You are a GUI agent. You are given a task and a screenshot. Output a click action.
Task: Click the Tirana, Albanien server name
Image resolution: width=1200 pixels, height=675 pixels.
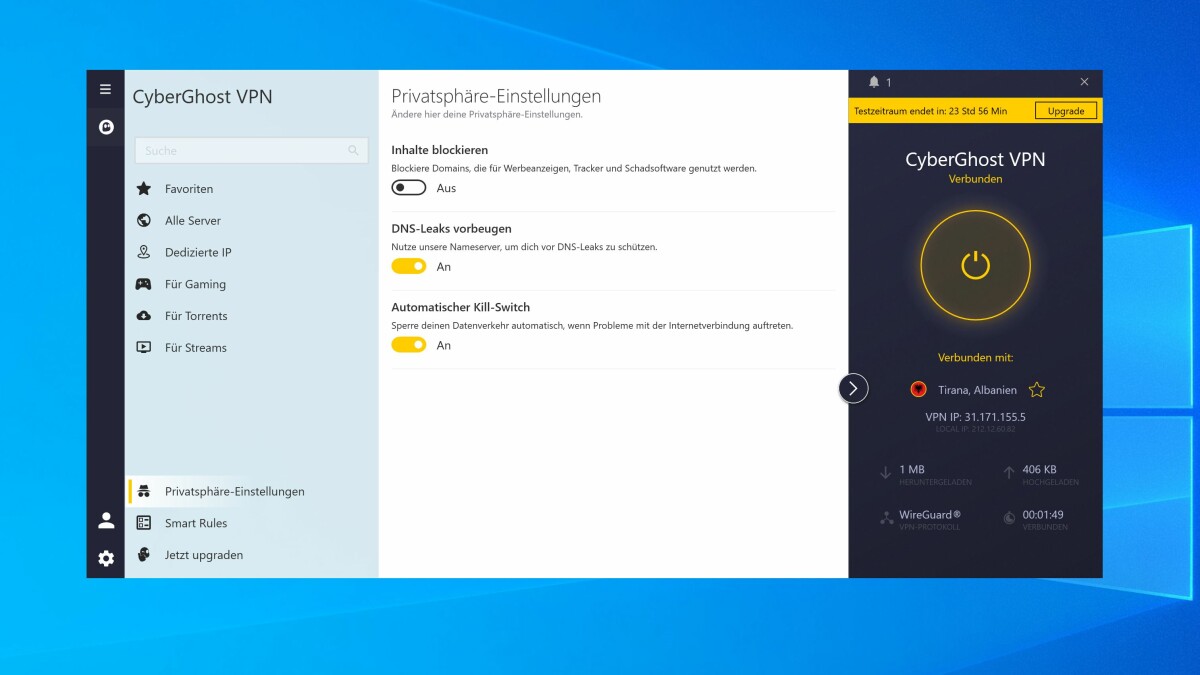point(977,390)
